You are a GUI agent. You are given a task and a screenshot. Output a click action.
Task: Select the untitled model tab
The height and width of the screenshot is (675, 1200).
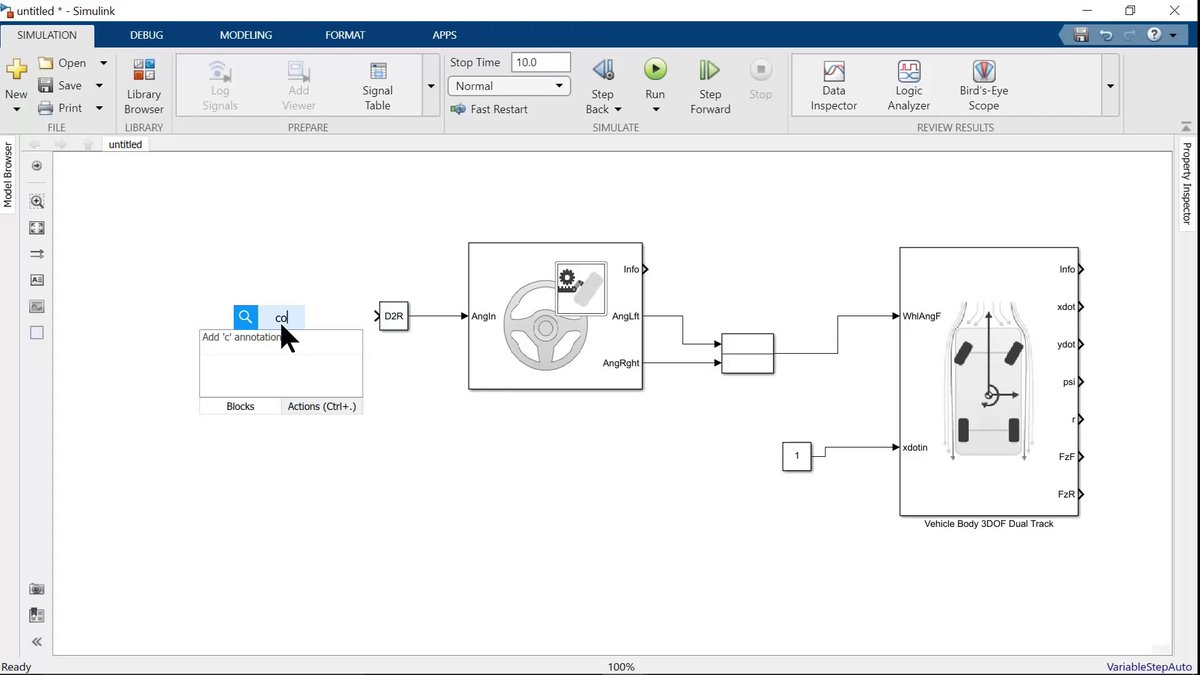tap(126, 144)
